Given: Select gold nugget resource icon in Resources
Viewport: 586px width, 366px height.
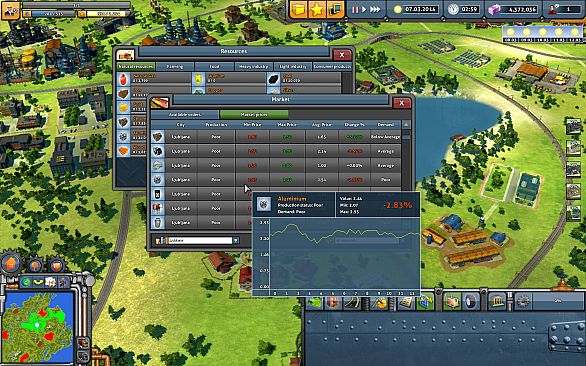Looking at the screenshot, I should click(x=123, y=108).
